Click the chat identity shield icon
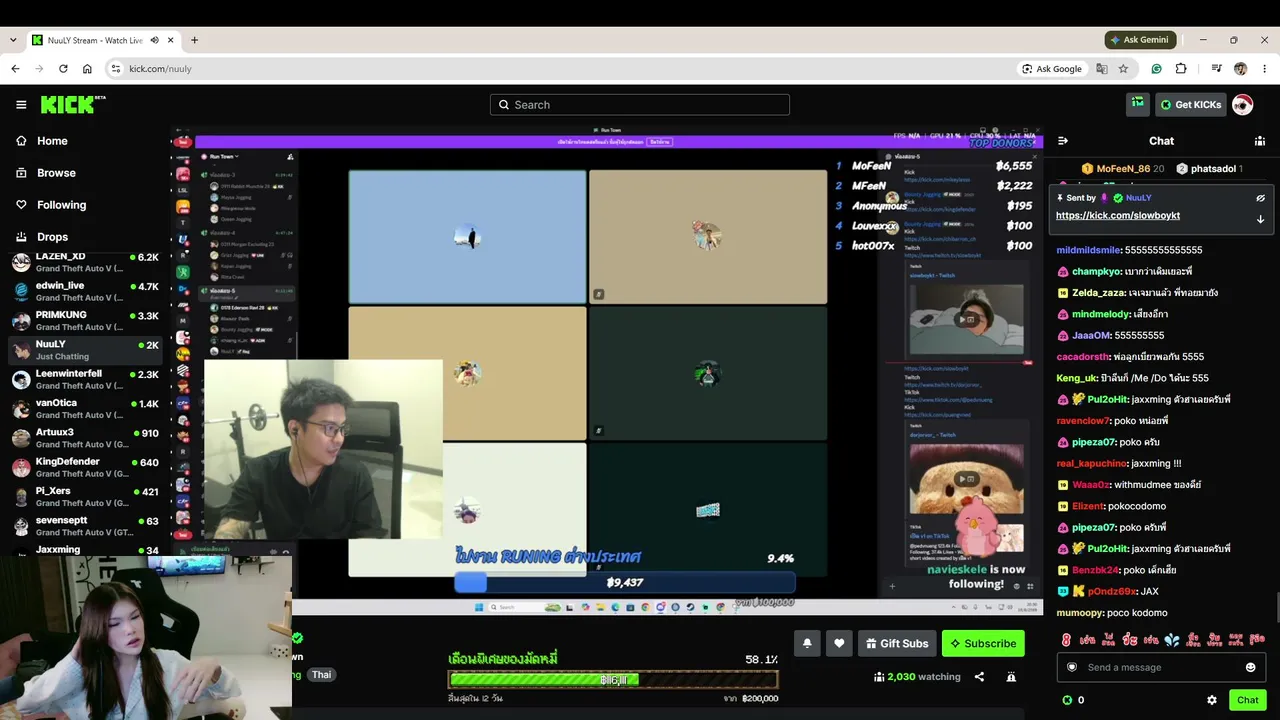Viewport: 1280px width, 720px height. 1072,667
